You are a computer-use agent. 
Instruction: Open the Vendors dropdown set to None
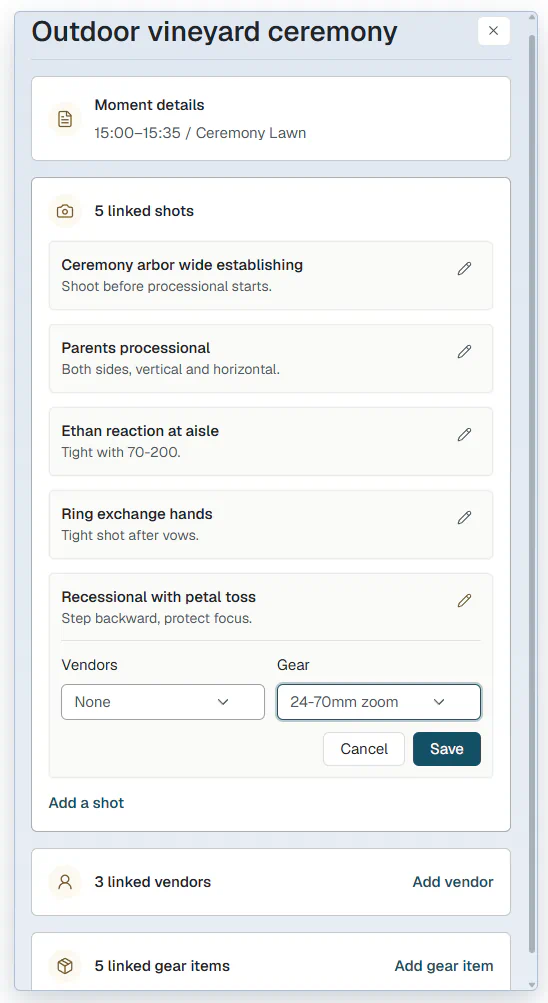click(163, 702)
